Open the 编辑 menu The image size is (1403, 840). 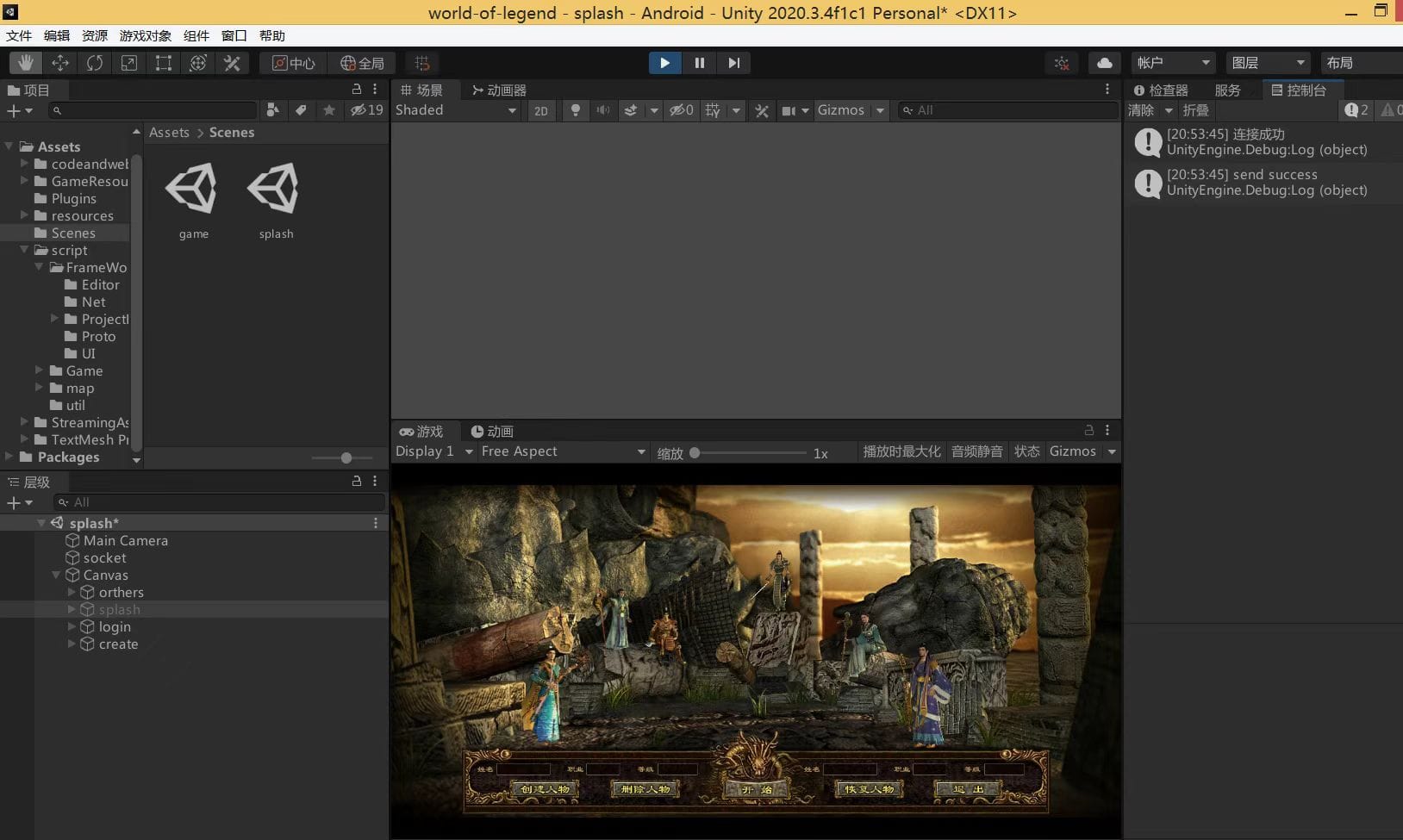pyautogui.click(x=57, y=35)
